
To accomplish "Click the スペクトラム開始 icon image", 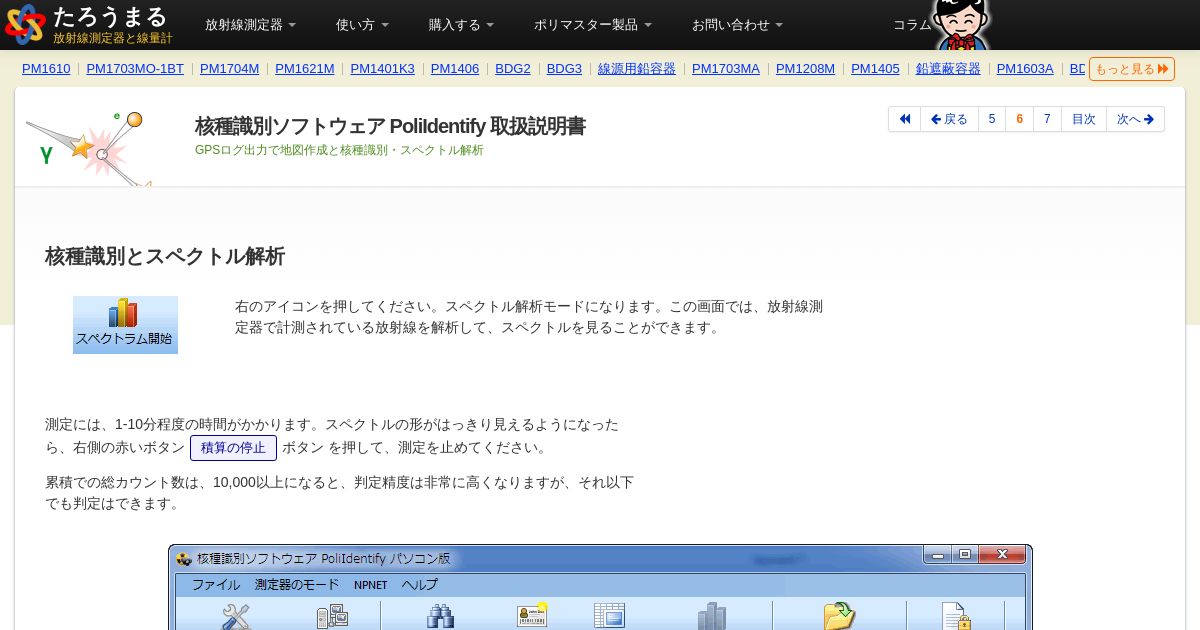I will point(125,325).
